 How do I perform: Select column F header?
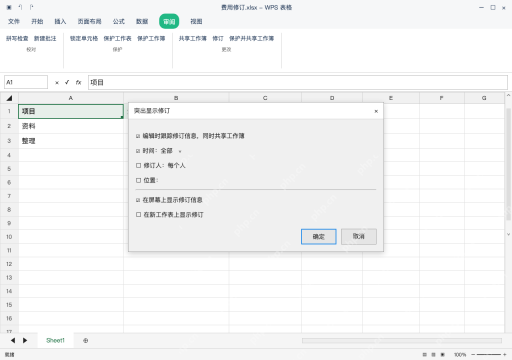click(442, 98)
